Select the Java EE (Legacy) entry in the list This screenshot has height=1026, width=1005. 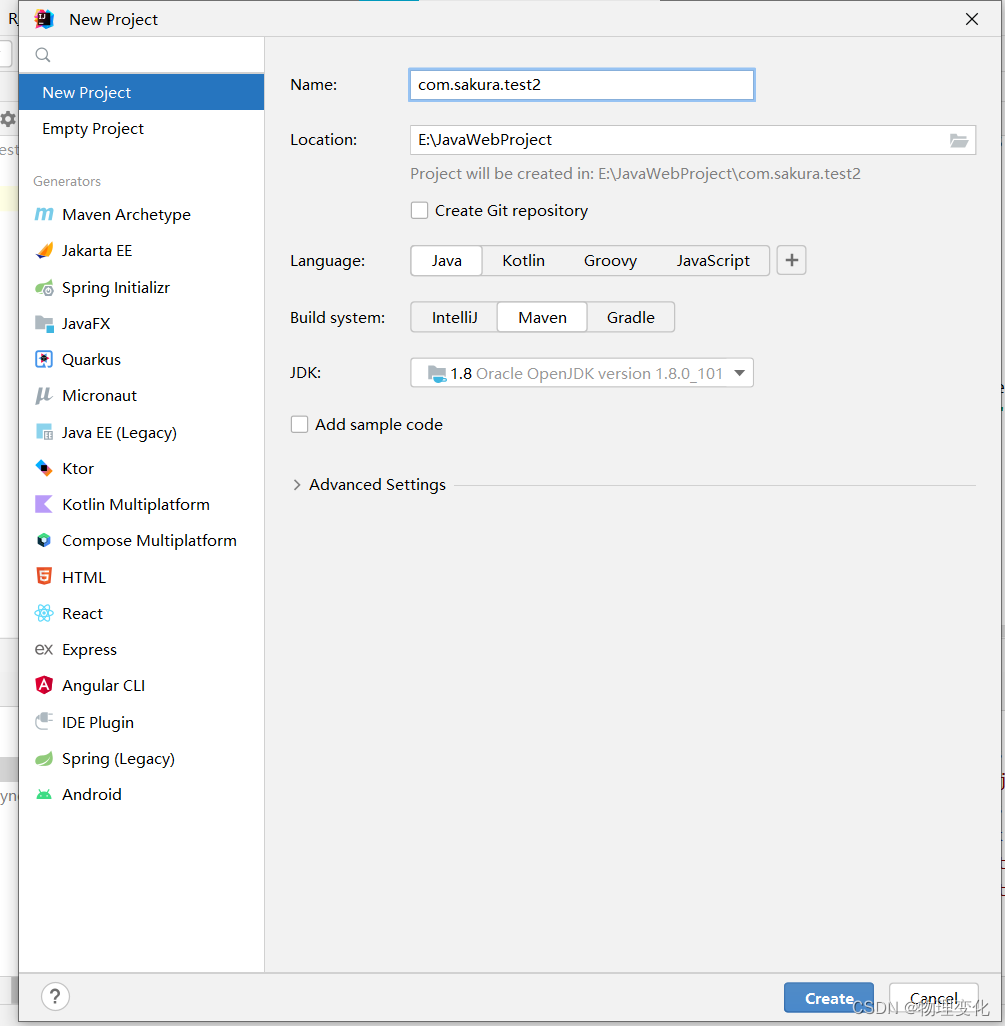(141, 433)
